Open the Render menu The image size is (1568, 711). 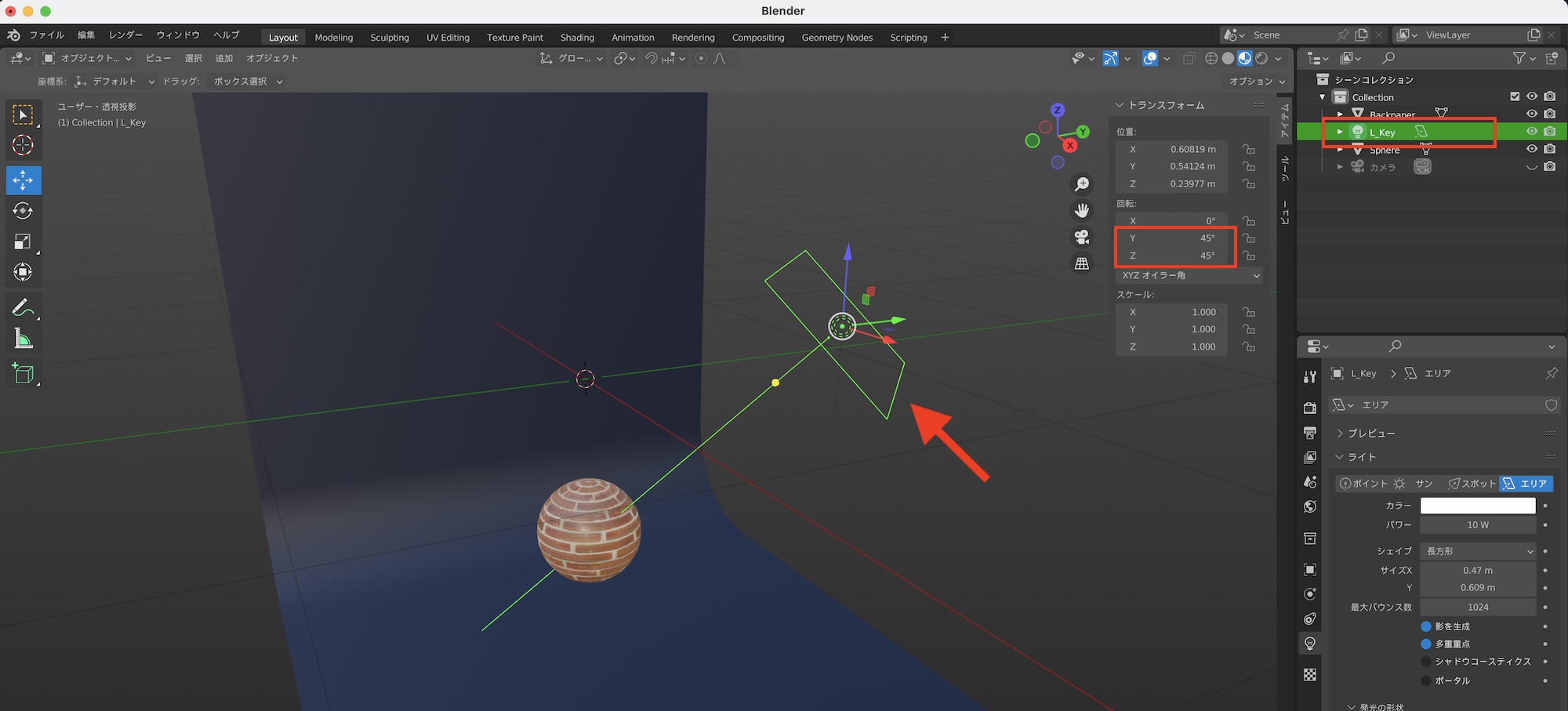tap(125, 35)
